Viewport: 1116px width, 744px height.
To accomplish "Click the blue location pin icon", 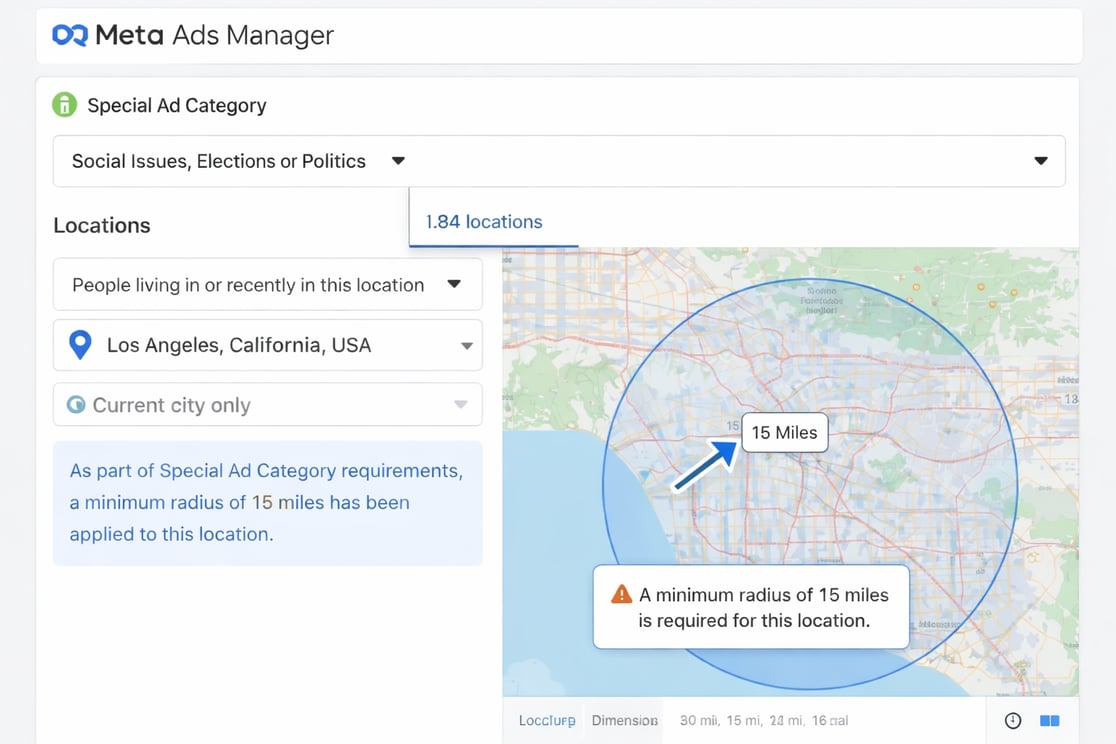I will 80,345.
